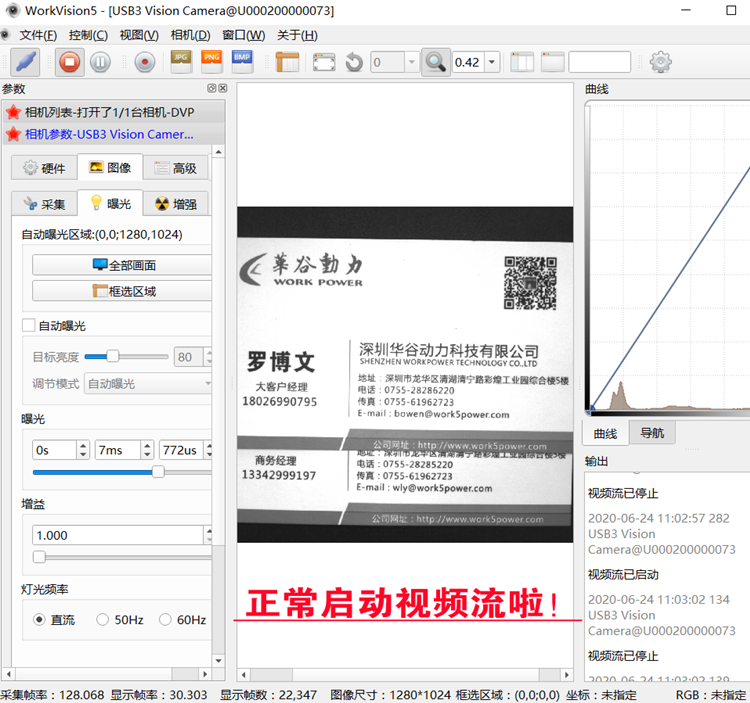Pause the video stream
The height and width of the screenshot is (703, 750).
coord(100,62)
